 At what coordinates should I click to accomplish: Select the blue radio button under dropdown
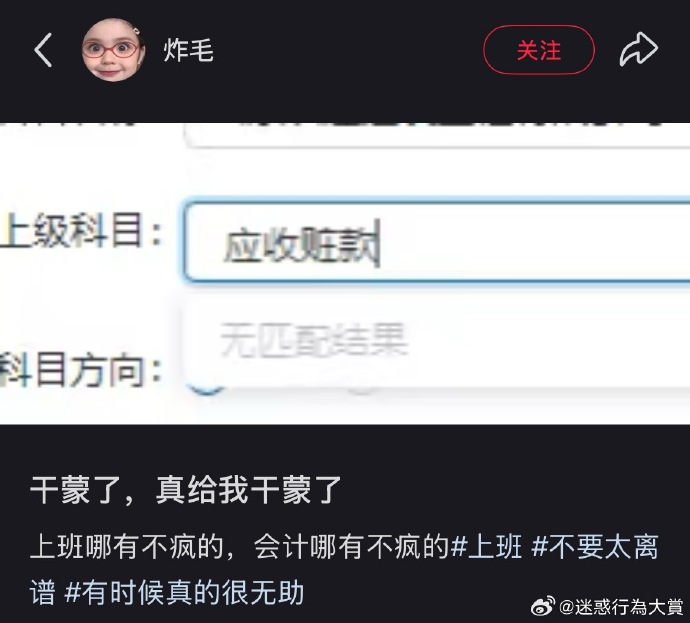207,389
